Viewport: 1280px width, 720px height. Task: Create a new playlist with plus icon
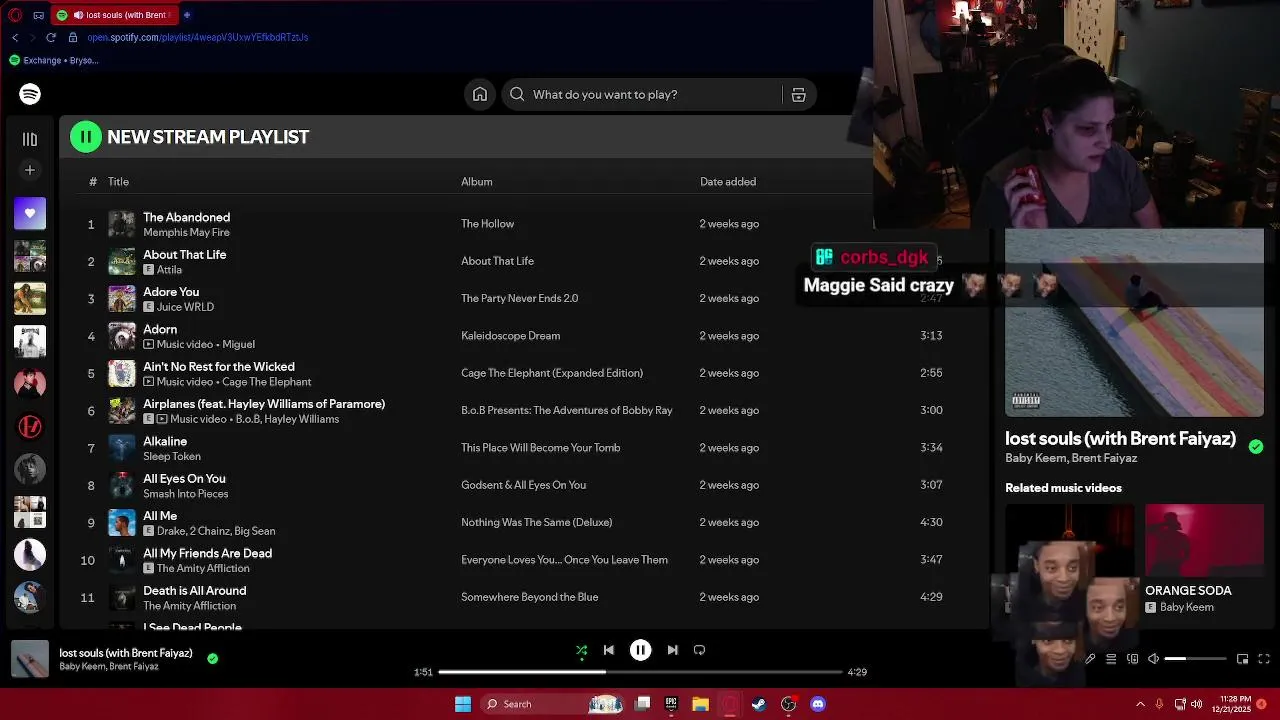pyautogui.click(x=30, y=170)
